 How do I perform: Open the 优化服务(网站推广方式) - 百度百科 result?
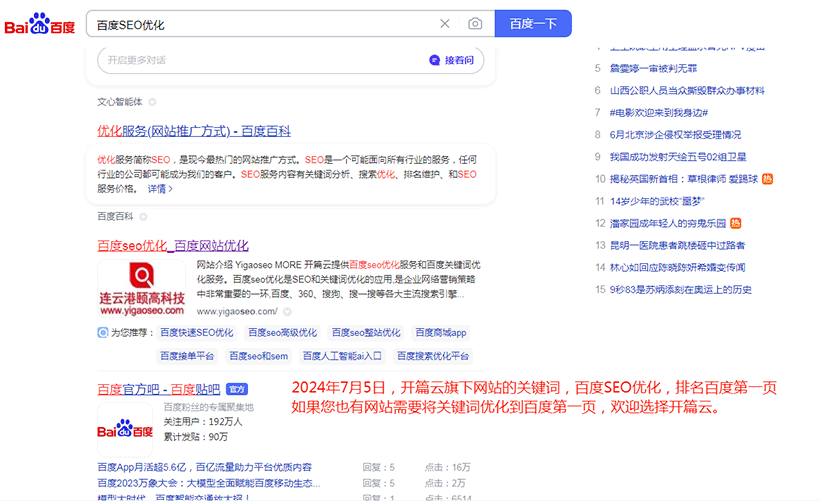193,131
